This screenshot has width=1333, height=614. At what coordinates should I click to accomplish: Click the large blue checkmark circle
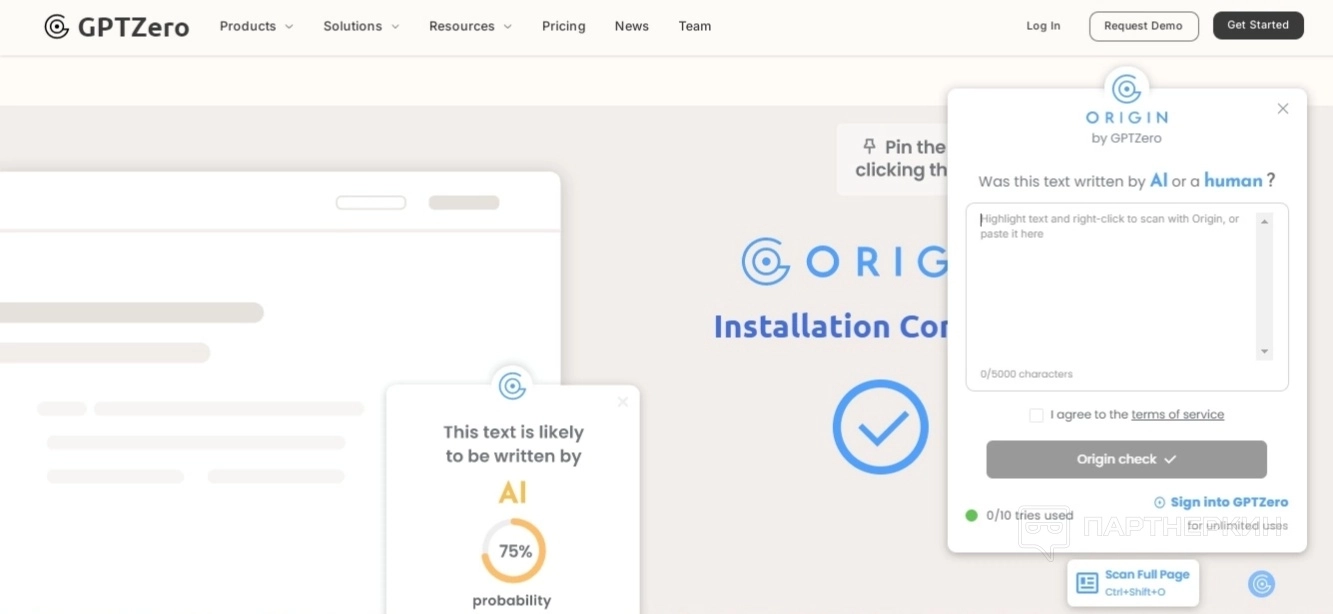point(881,427)
